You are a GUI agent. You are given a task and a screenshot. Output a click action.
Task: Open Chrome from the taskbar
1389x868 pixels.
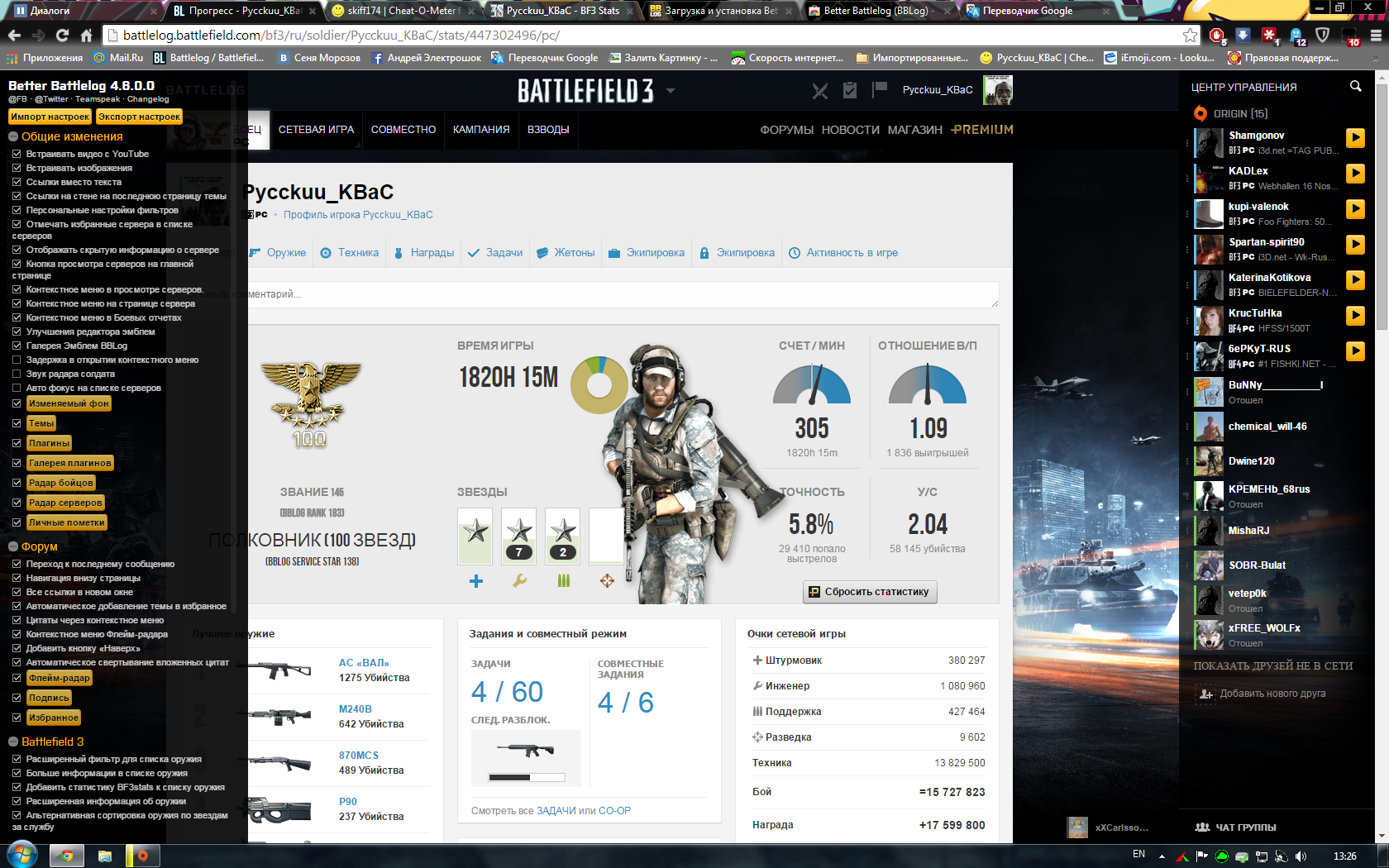(x=66, y=856)
